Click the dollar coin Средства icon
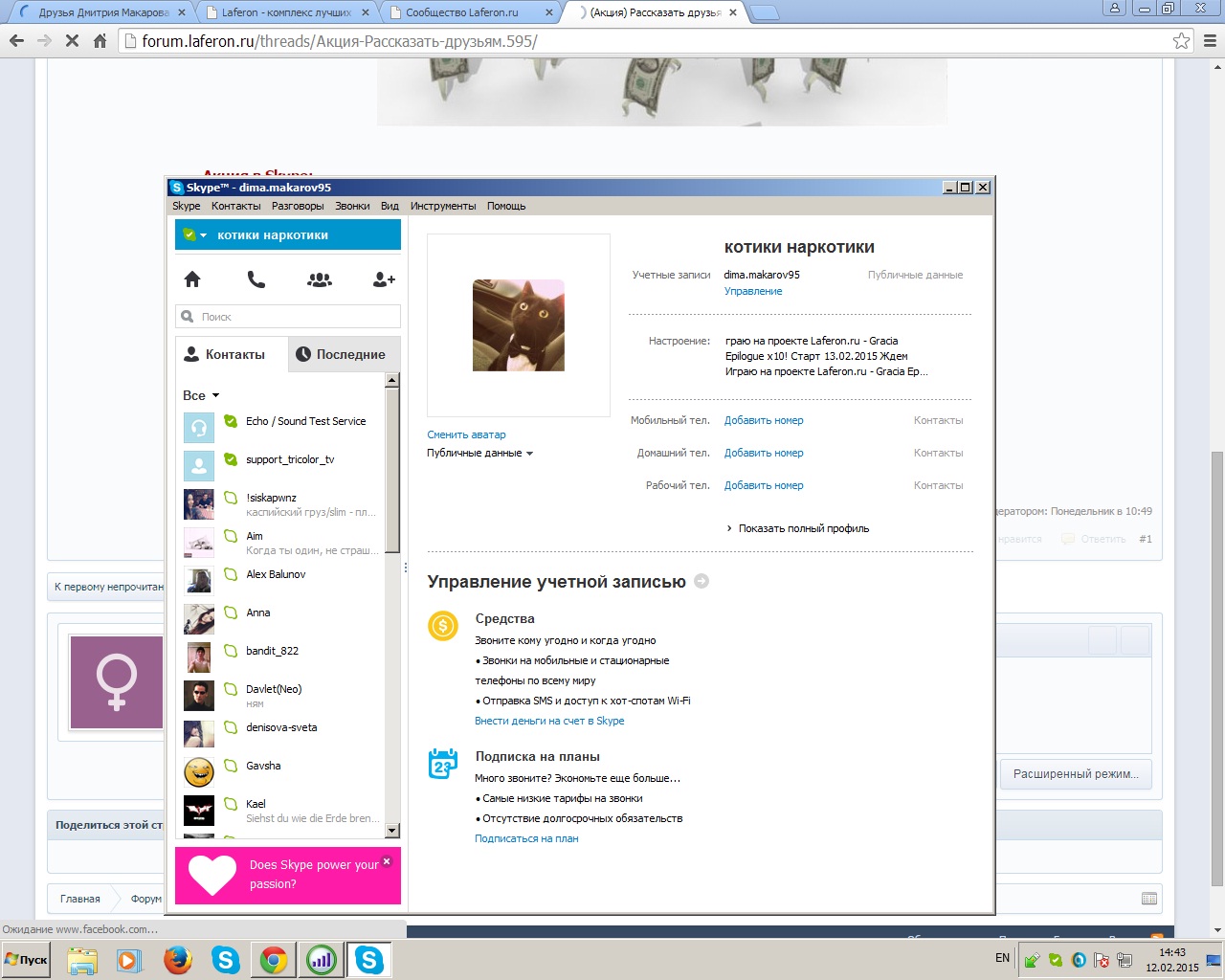 pyautogui.click(x=443, y=627)
